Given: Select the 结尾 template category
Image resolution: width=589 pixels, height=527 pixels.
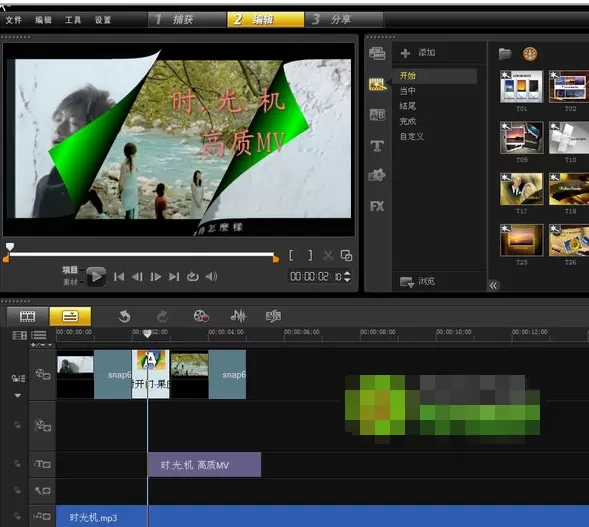Looking at the screenshot, I should (408, 106).
